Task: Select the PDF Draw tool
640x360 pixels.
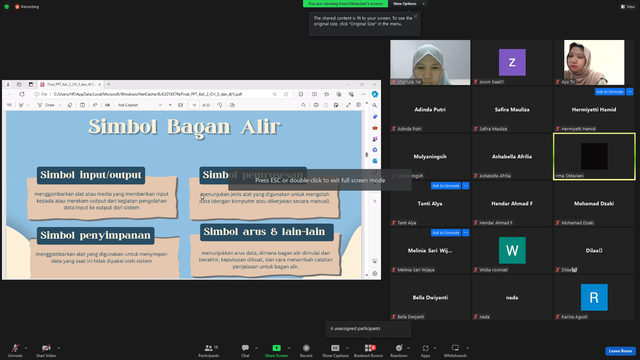Action: click(47, 105)
